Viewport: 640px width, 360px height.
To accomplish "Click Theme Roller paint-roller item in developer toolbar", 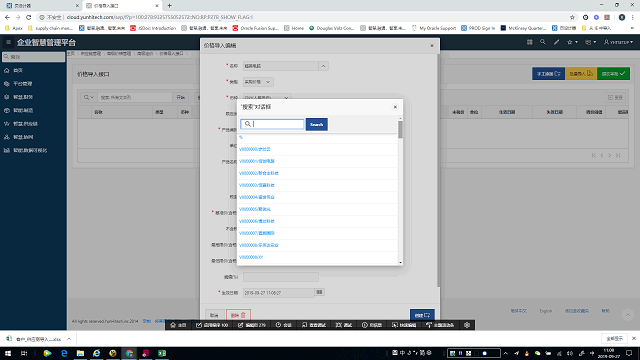I will [440, 325].
